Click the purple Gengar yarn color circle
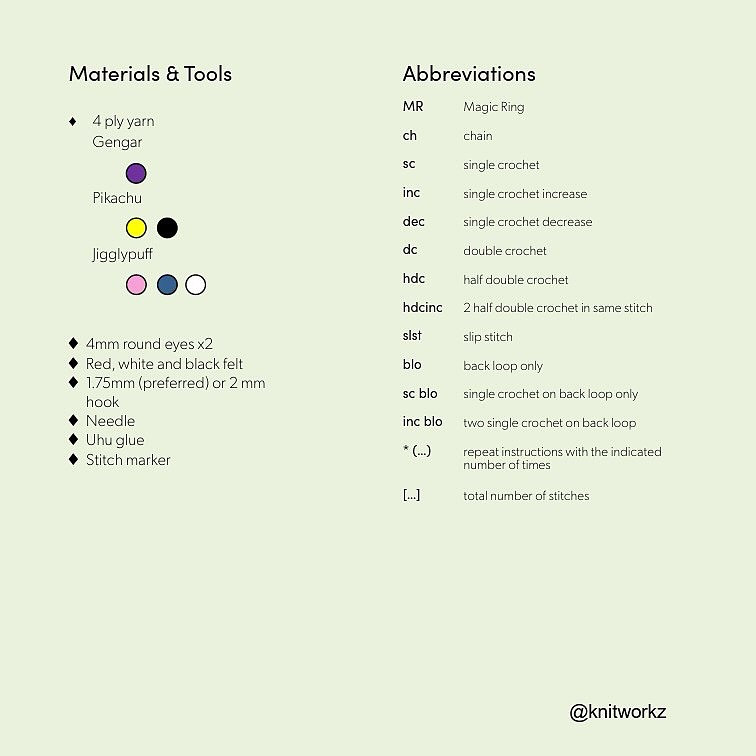 [x=136, y=173]
